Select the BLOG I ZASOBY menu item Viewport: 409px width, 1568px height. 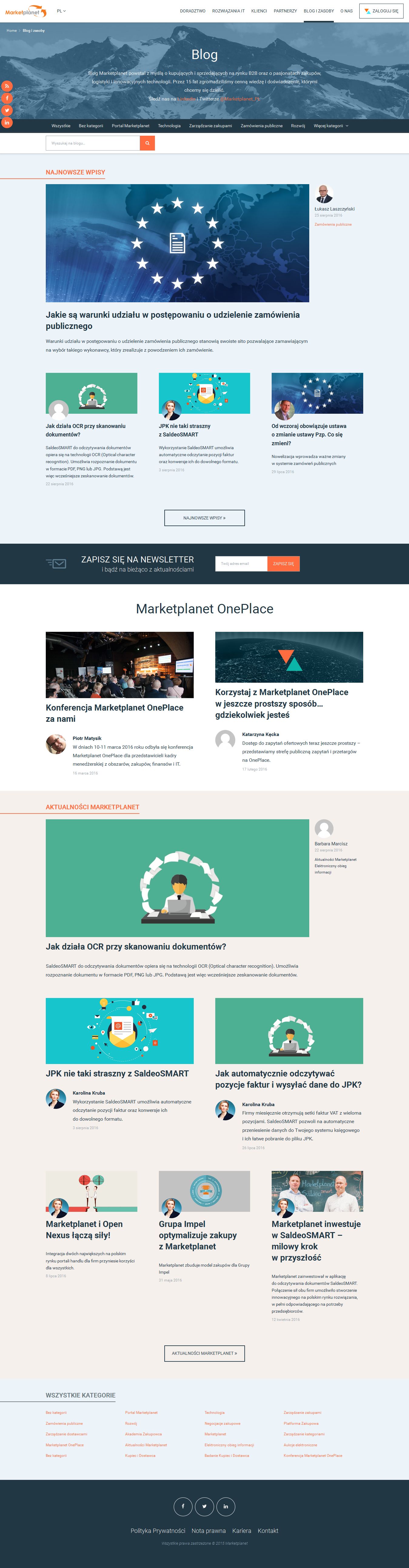[x=319, y=11]
